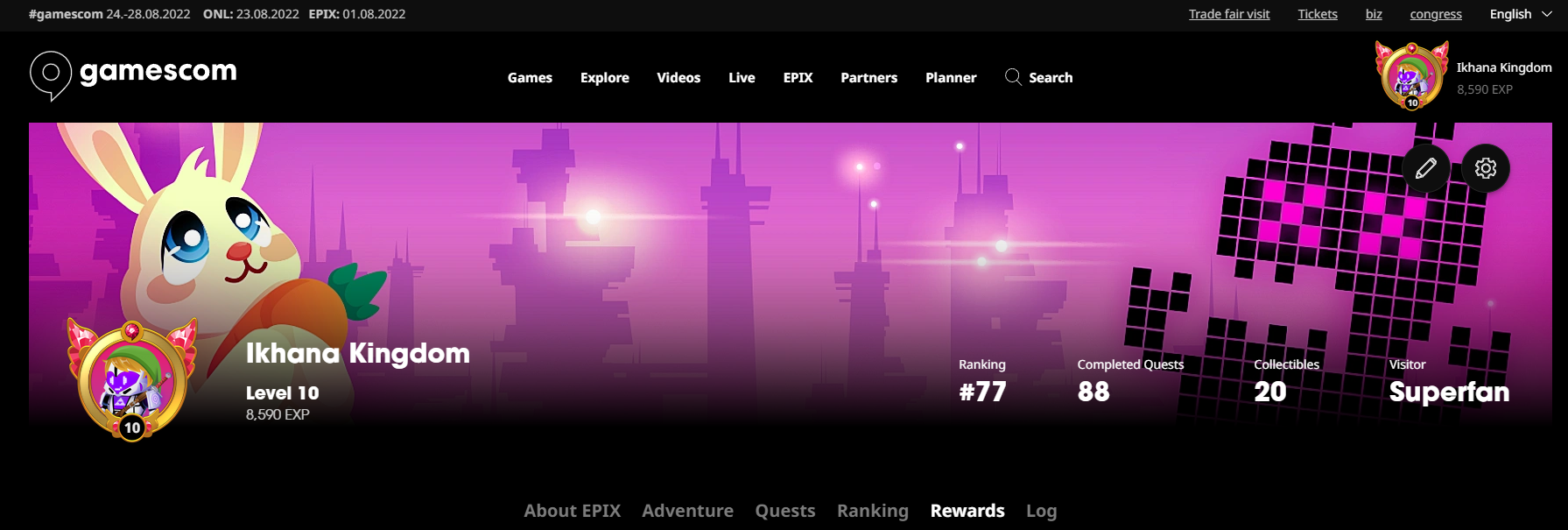Switch to the Ranking tab
1568x530 pixels.
873,511
